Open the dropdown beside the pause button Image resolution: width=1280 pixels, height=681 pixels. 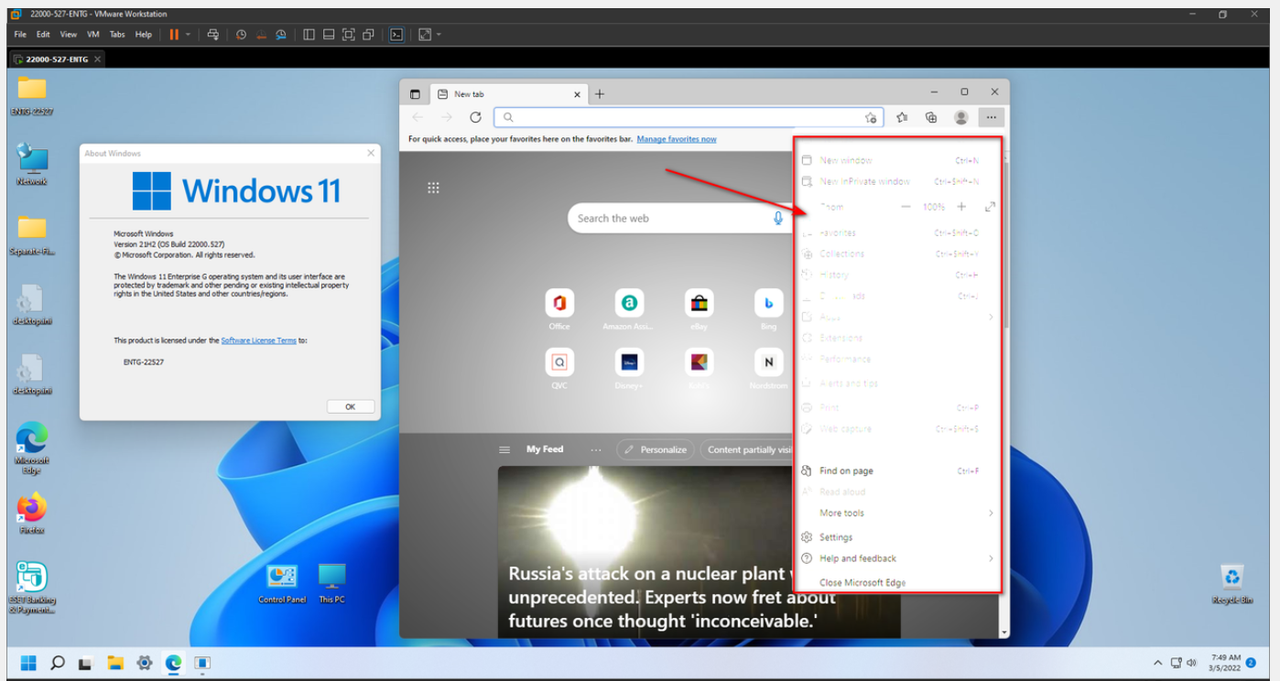[187, 34]
